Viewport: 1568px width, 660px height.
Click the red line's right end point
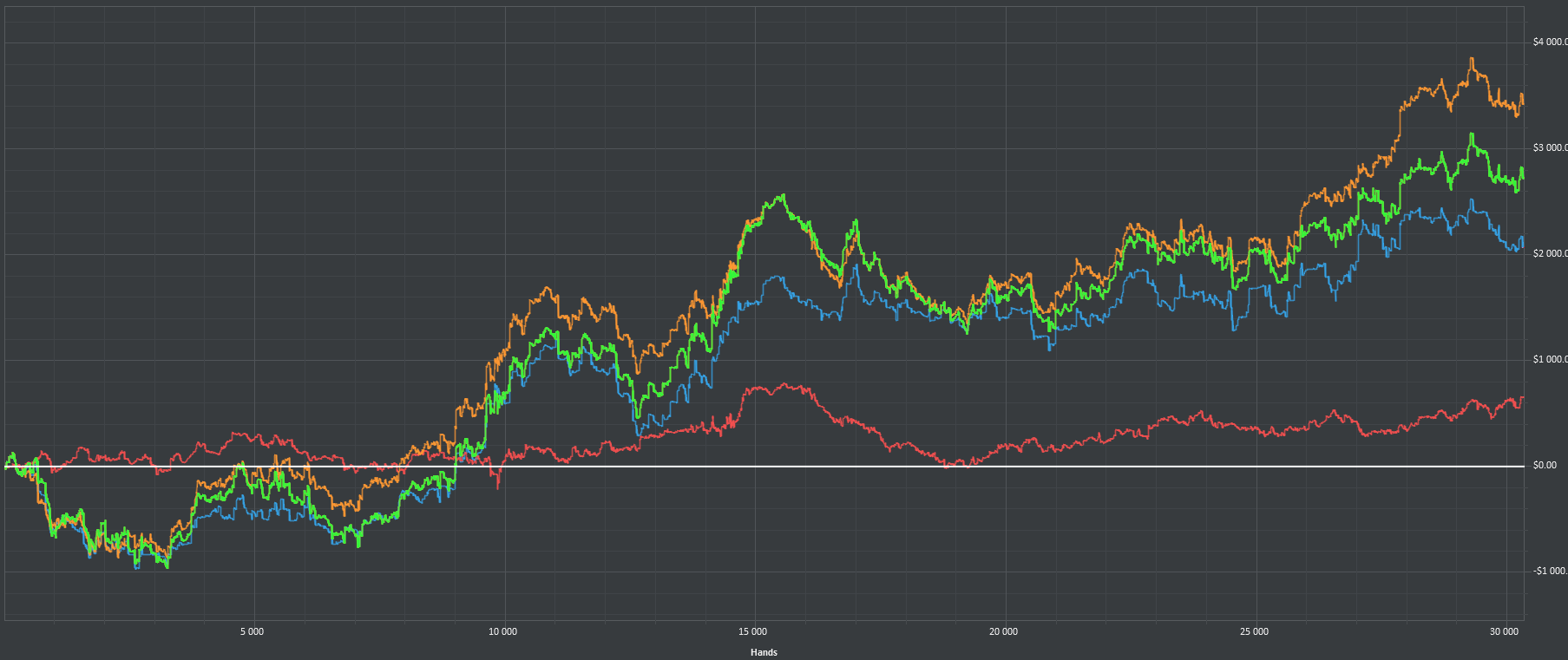tap(1523, 398)
